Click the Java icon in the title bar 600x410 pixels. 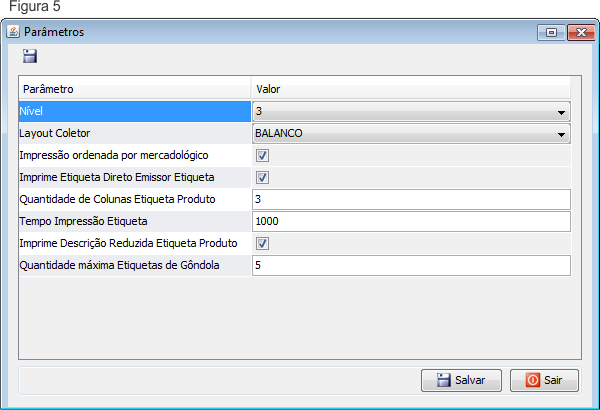13,32
